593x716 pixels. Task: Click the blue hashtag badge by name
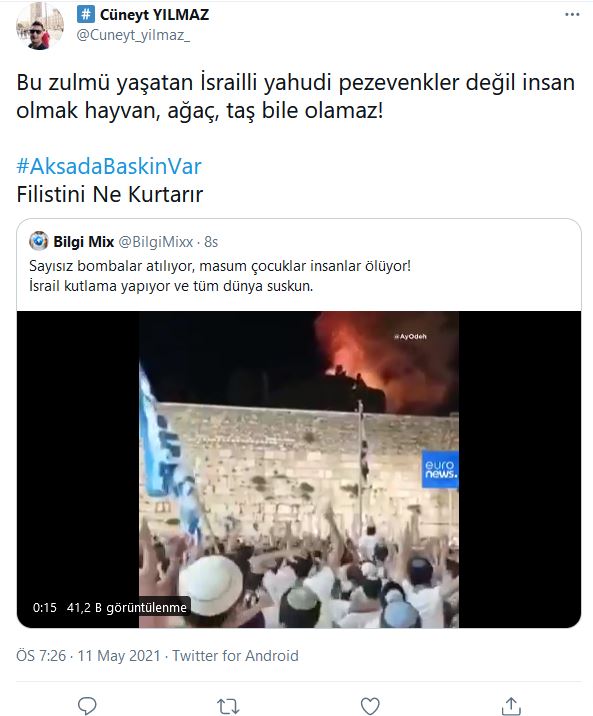(x=85, y=15)
